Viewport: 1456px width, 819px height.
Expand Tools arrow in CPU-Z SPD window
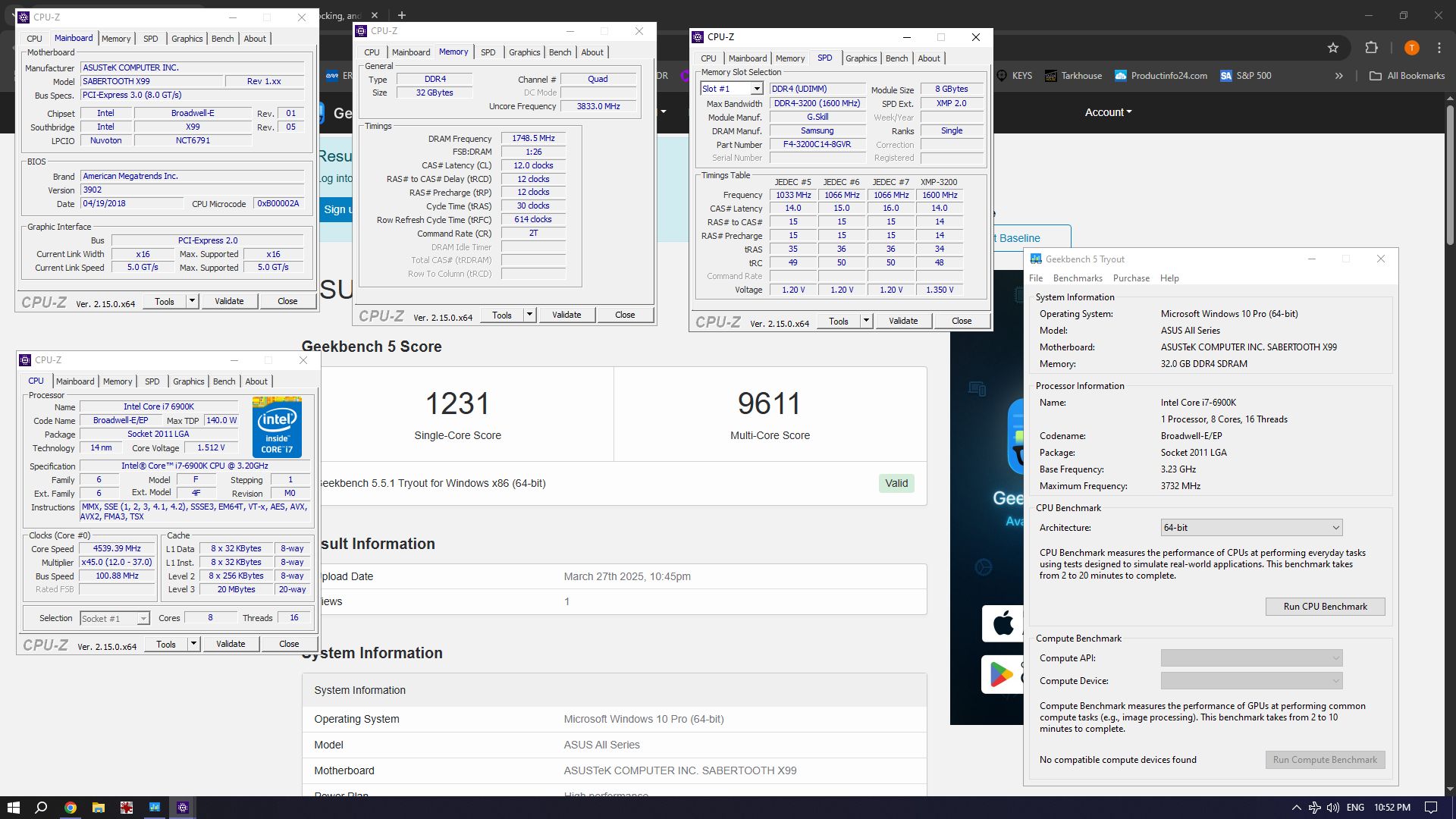866,321
